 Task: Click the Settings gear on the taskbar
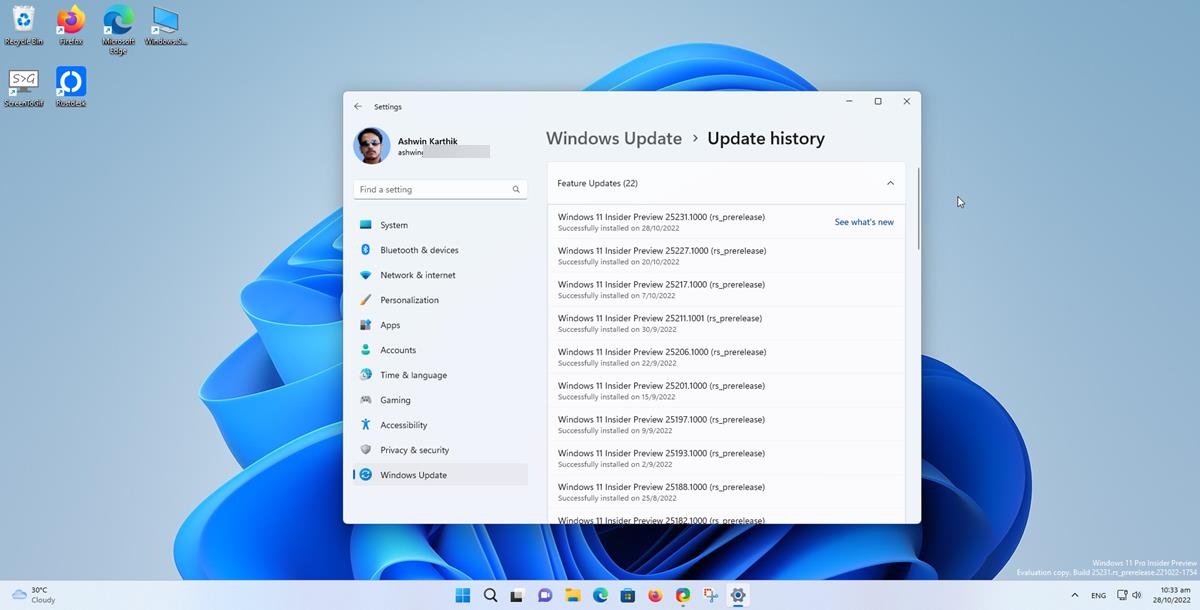[x=738, y=595]
